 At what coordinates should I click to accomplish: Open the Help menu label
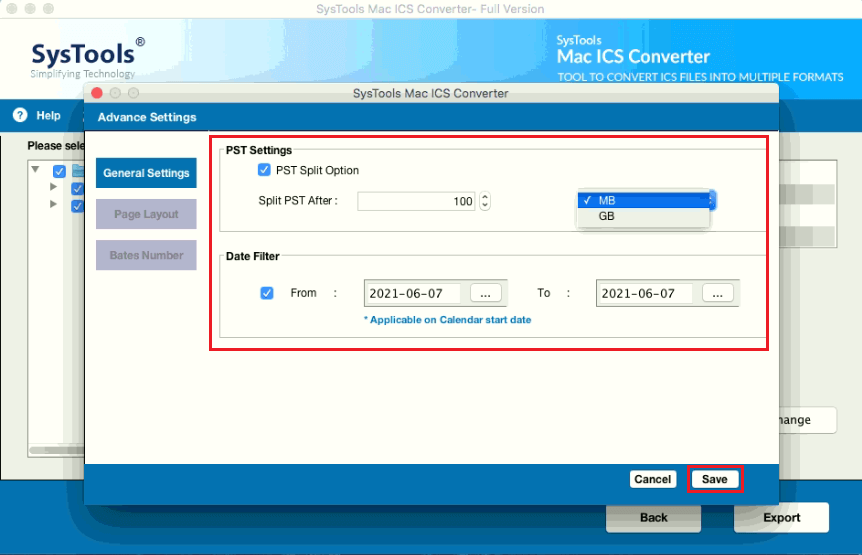click(48, 115)
